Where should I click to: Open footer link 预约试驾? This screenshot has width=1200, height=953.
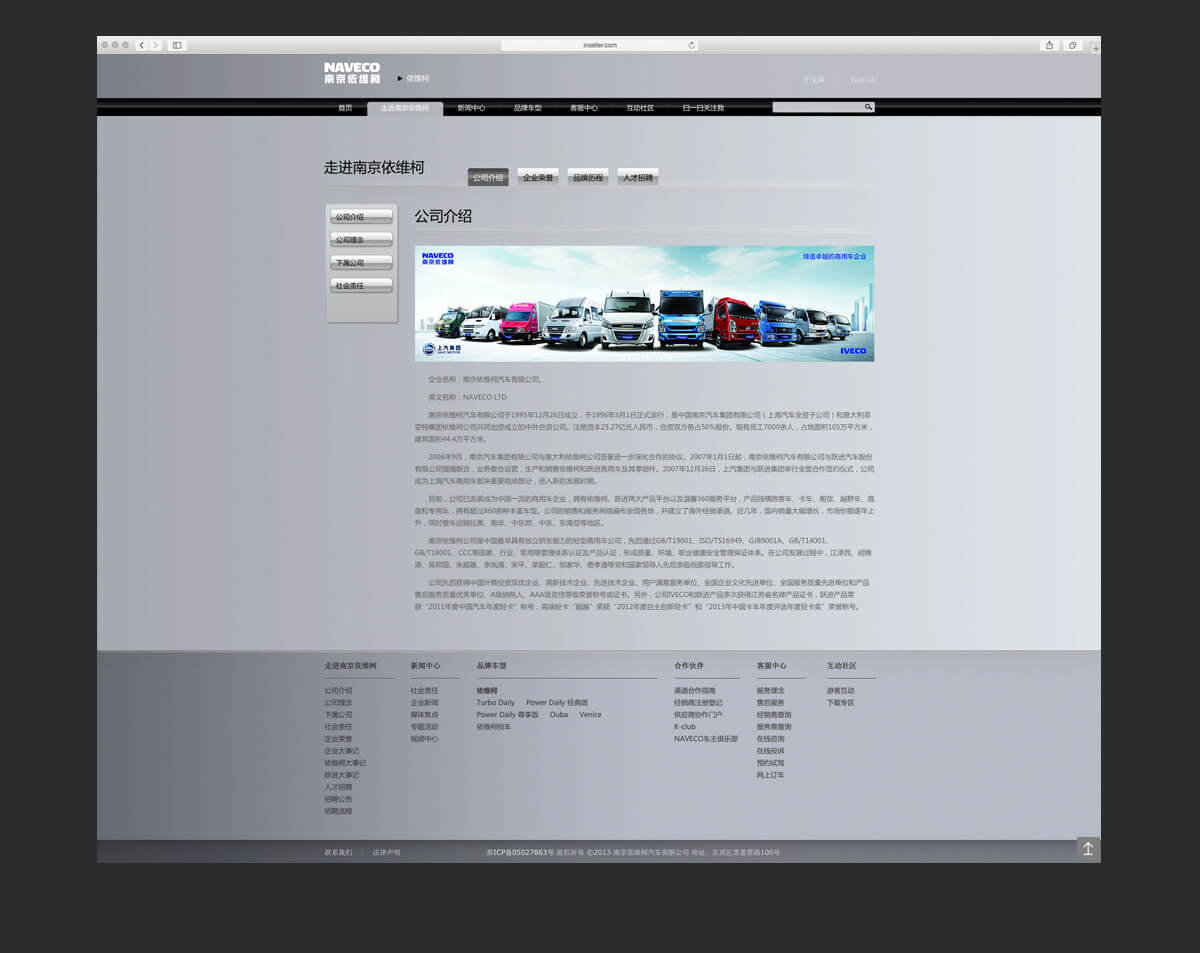(x=771, y=763)
